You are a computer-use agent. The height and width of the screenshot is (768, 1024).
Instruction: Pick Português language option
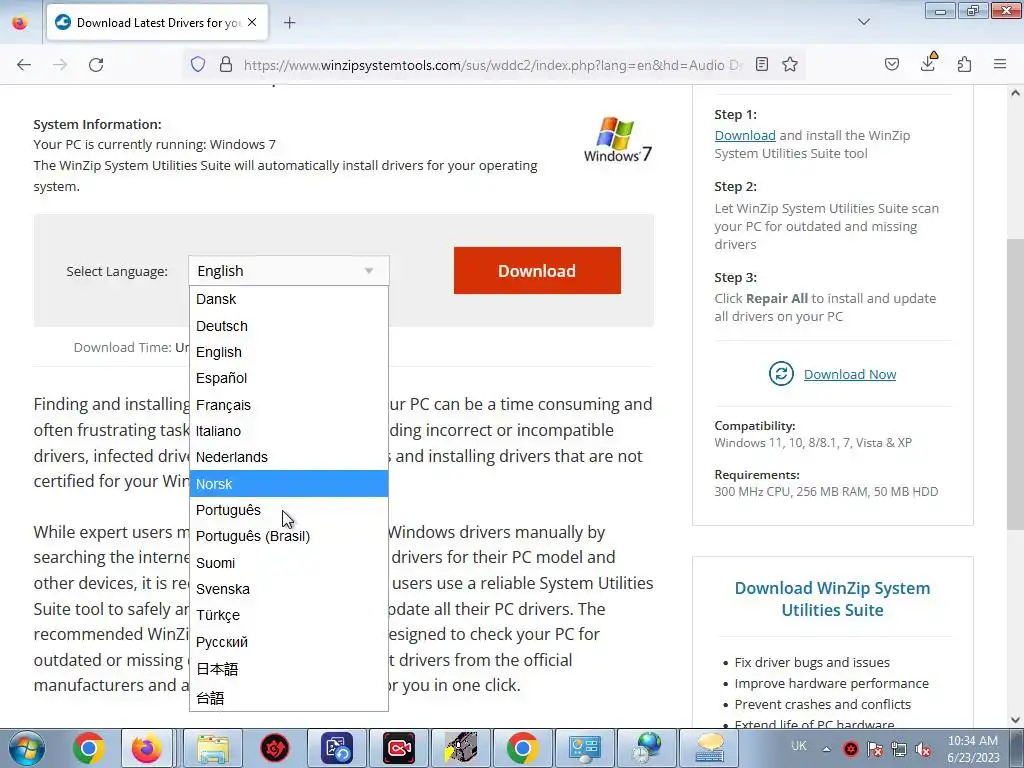tap(289, 510)
